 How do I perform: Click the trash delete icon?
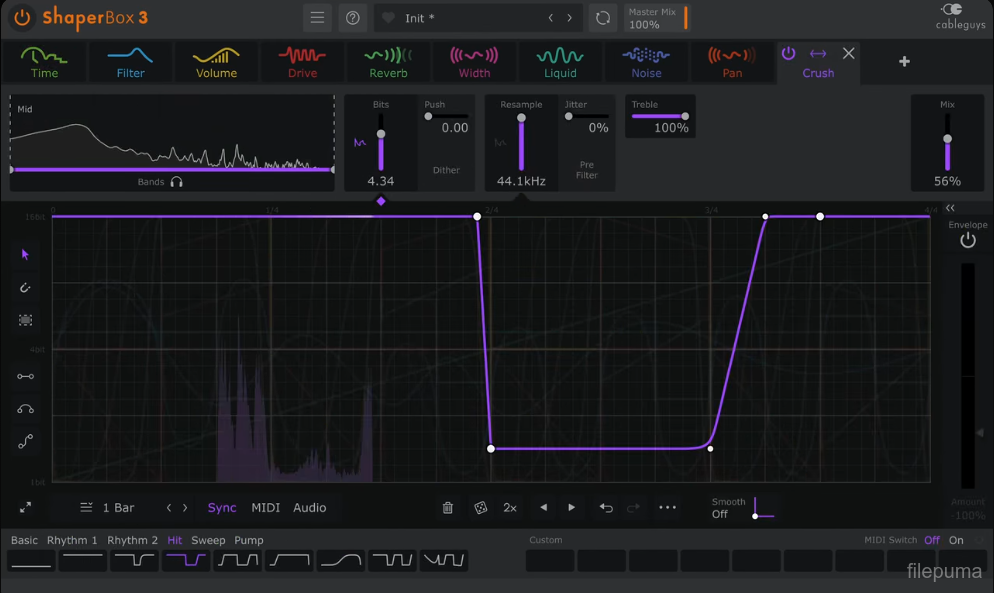(448, 508)
